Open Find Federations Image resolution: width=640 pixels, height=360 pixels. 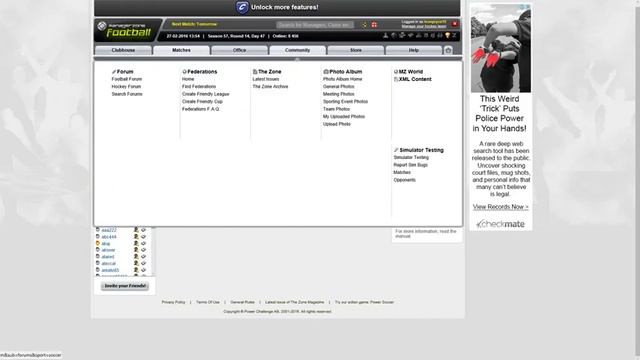199,87
